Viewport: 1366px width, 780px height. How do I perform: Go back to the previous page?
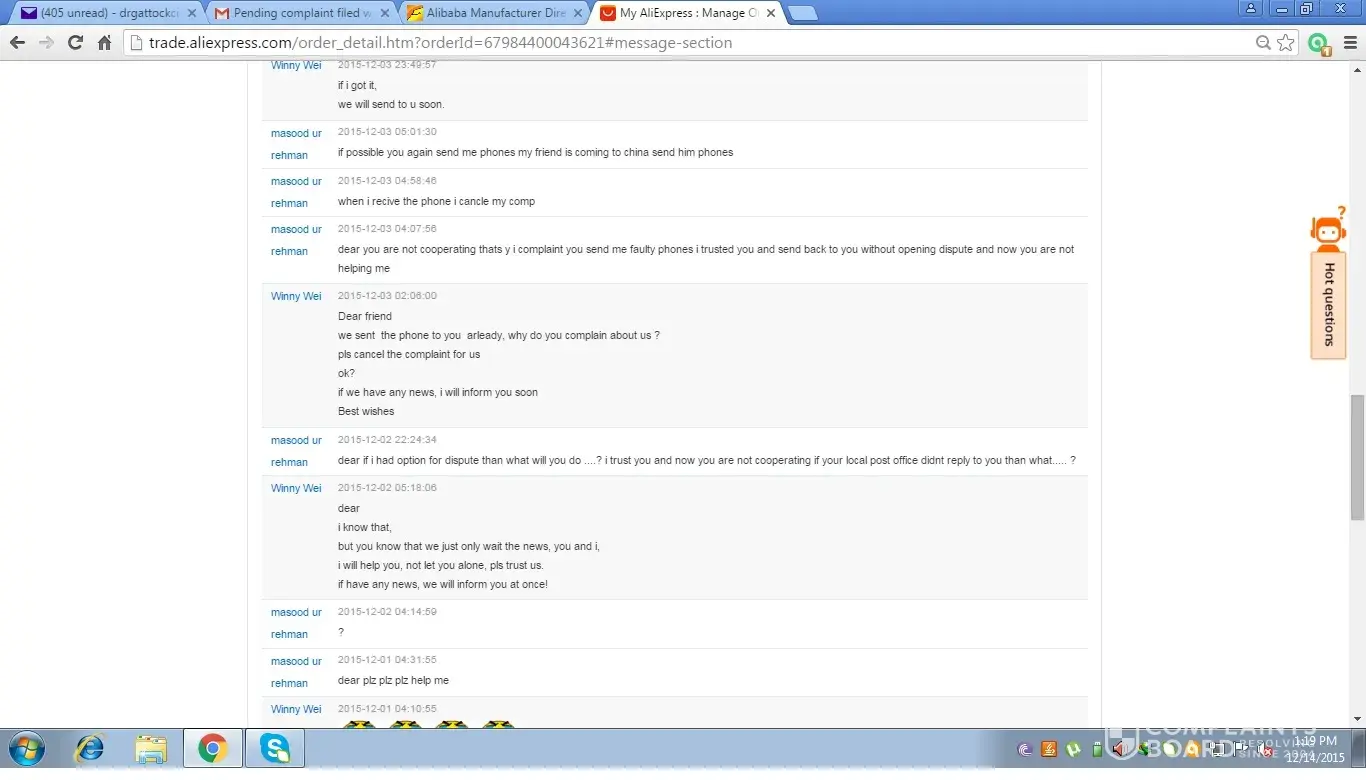pyautogui.click(x=17, y=43)
